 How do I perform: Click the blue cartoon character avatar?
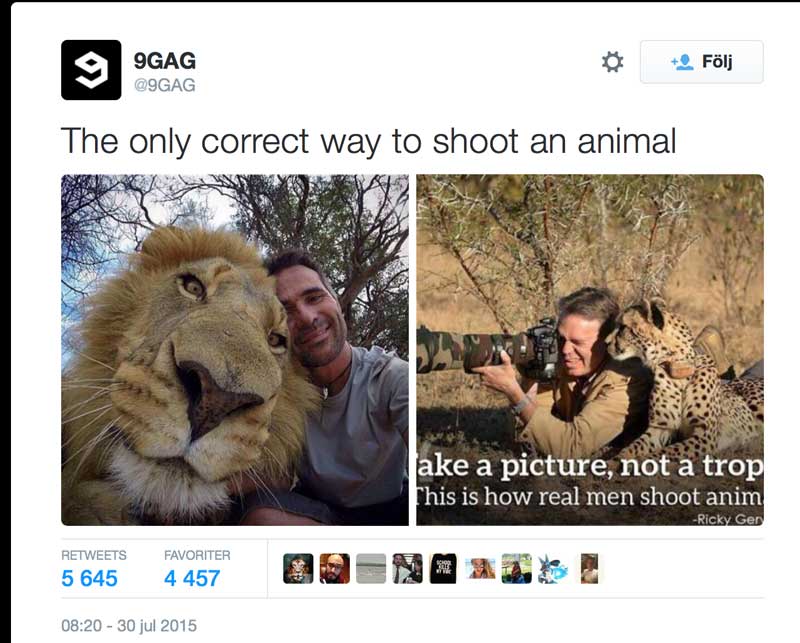click(x=552, y=568)
